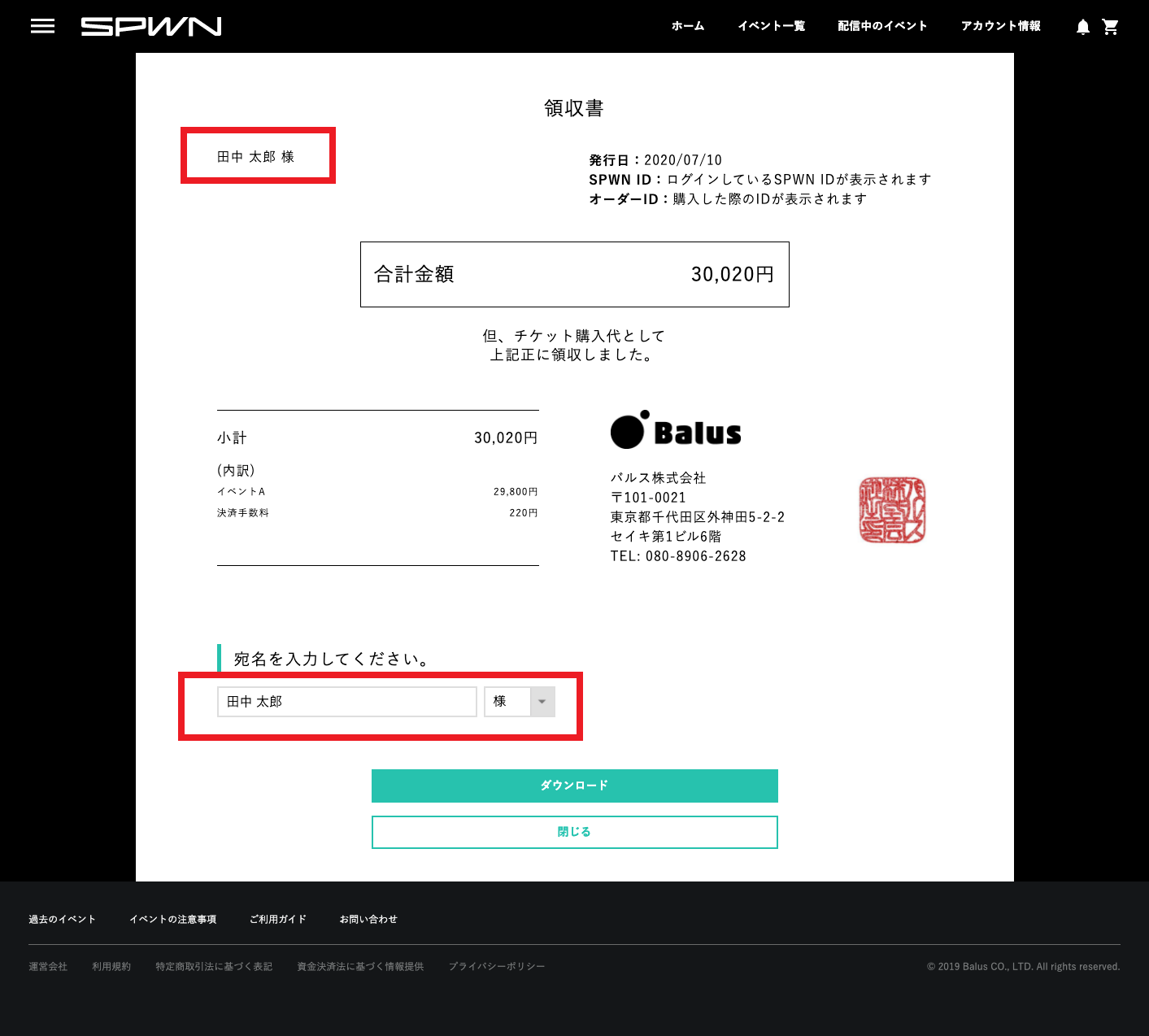Open the プライバシーポリシー footer link

pyautogui.click(x=497, y=966)
